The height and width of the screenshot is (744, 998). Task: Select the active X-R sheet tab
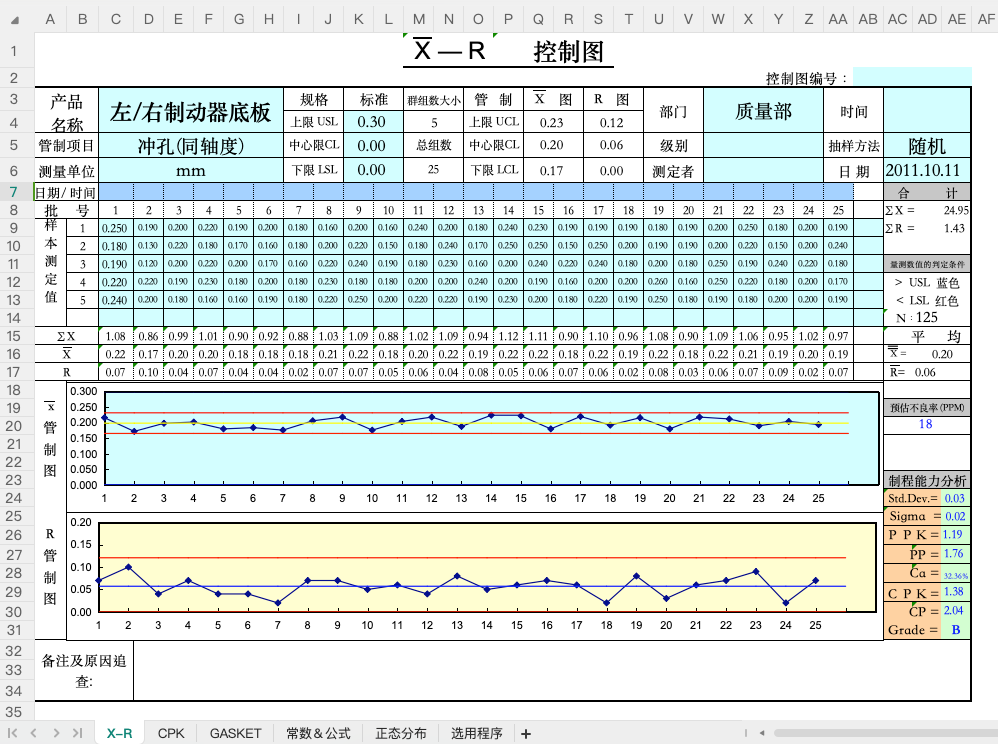pos(119,733)
